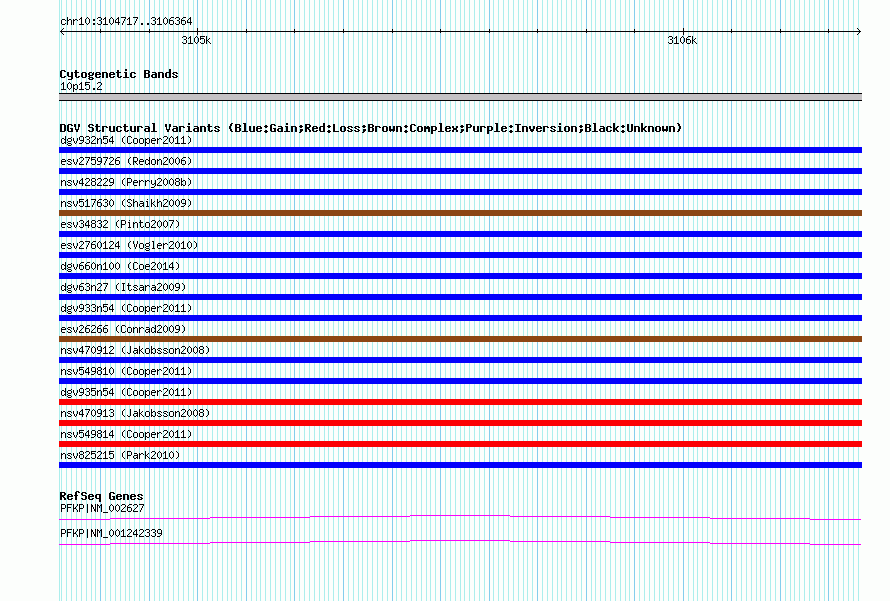Click the blue bar for dgv63n27
Viewport: 890px width, 601px height.
point(460,297)
